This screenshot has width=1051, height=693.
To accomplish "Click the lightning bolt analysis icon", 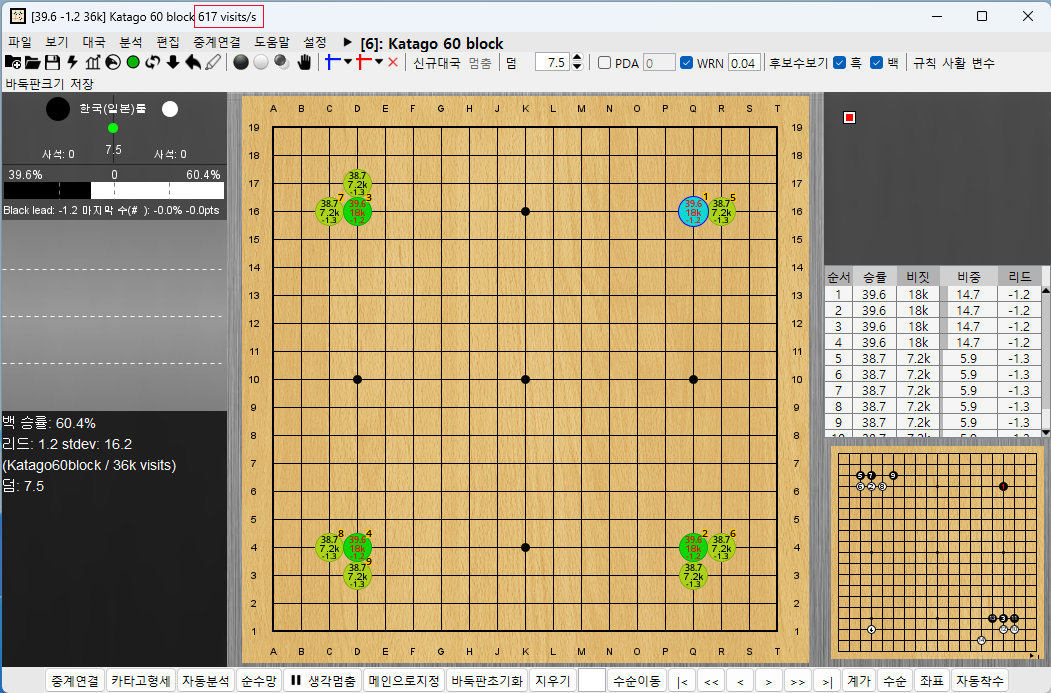I will point(72,63).
